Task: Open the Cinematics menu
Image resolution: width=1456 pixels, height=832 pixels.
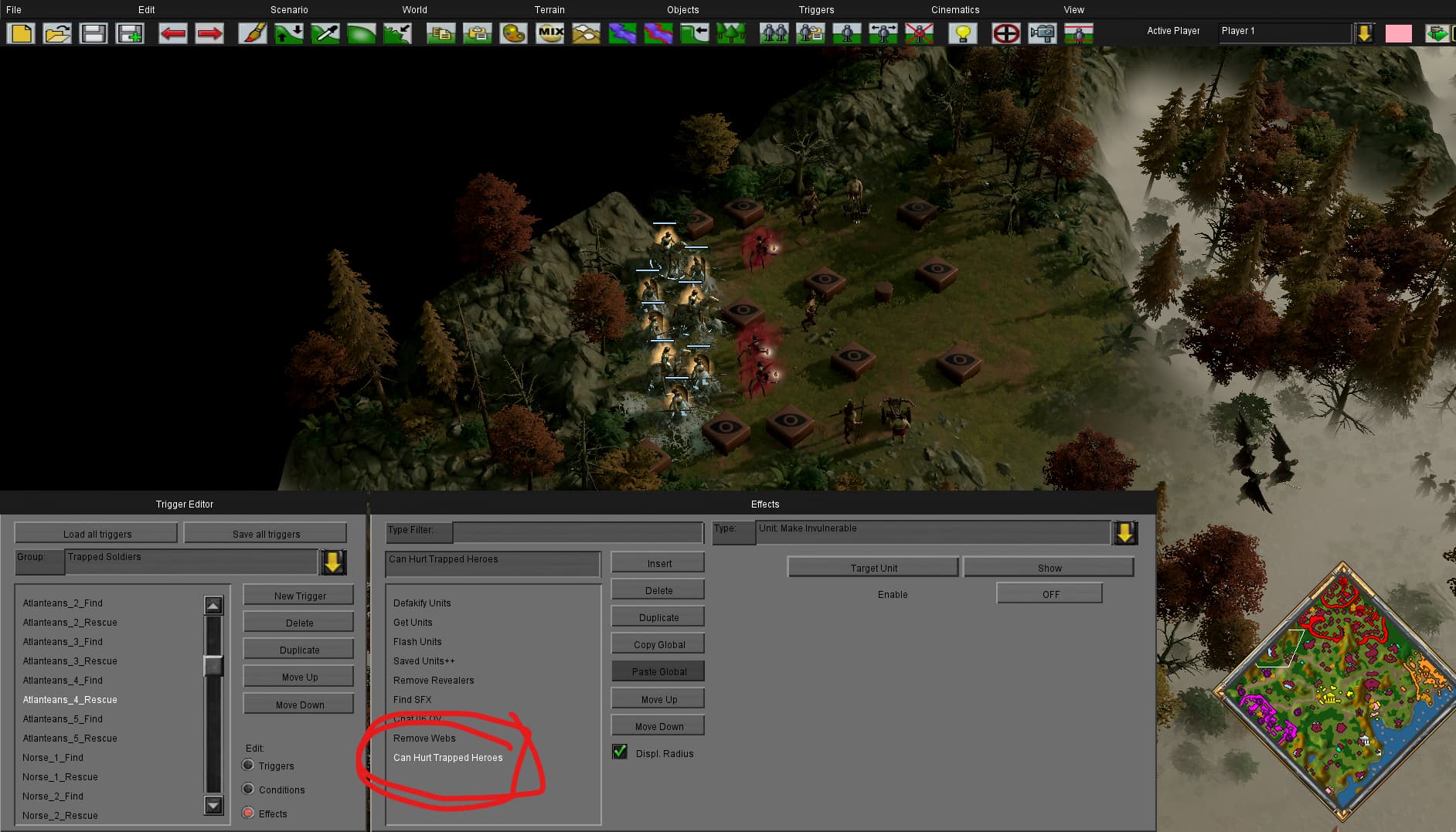Action: click(954, 10)
